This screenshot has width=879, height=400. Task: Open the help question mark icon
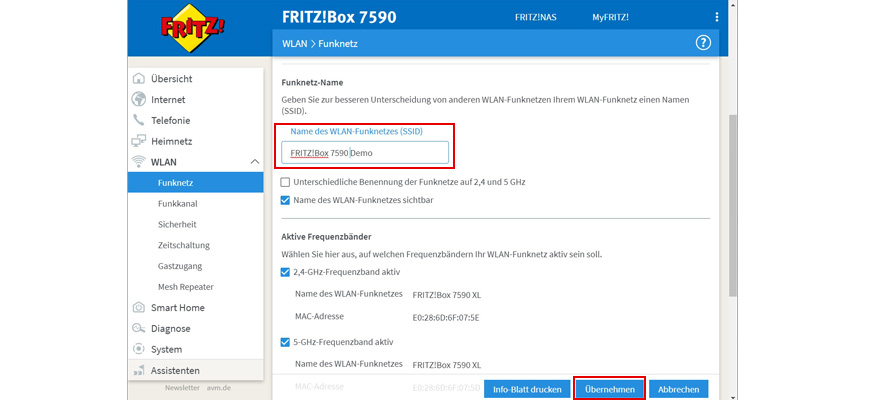pos(702,43)
